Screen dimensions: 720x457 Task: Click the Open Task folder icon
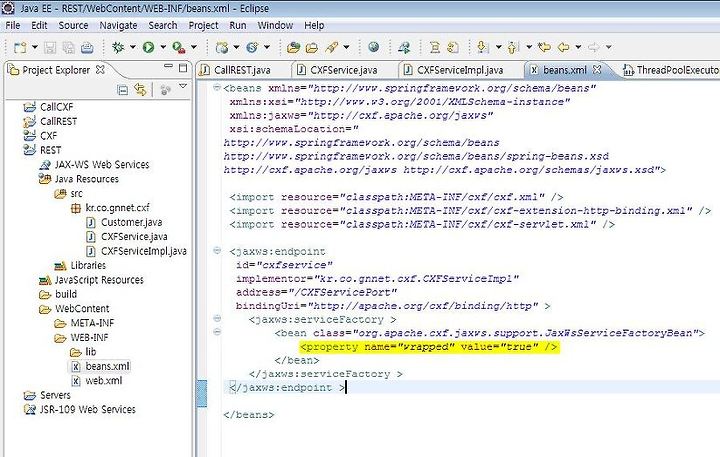[312, 47]
